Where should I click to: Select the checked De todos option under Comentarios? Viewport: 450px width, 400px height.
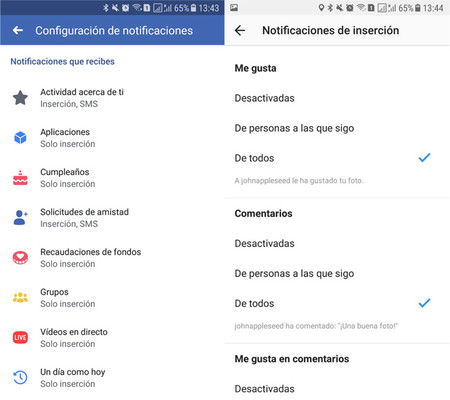(337, 303)
